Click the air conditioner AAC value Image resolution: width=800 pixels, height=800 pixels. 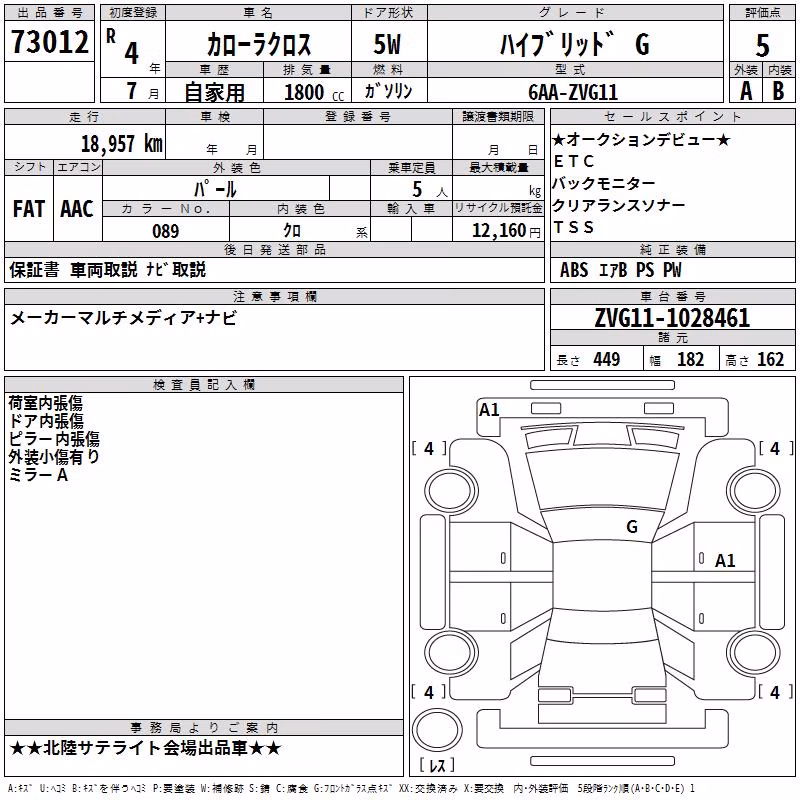77,209
